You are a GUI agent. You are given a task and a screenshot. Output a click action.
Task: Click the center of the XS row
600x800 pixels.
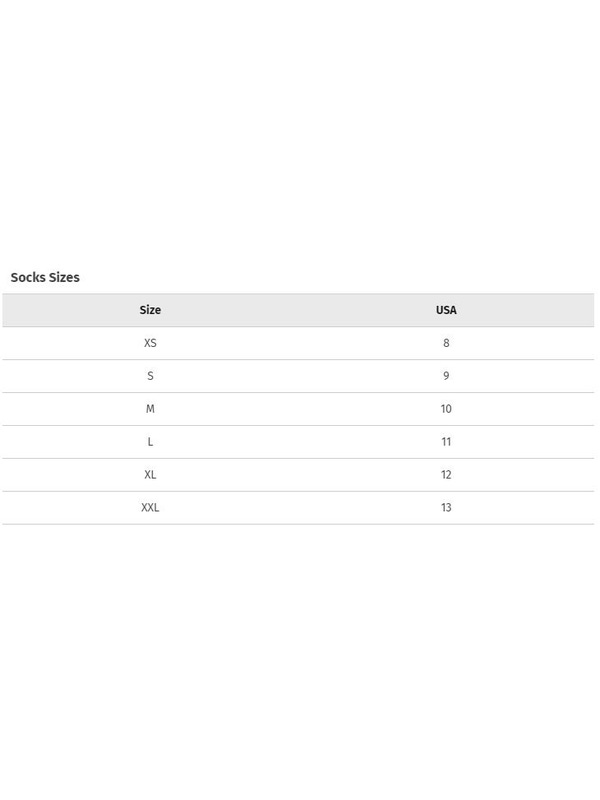click(298, 343)
